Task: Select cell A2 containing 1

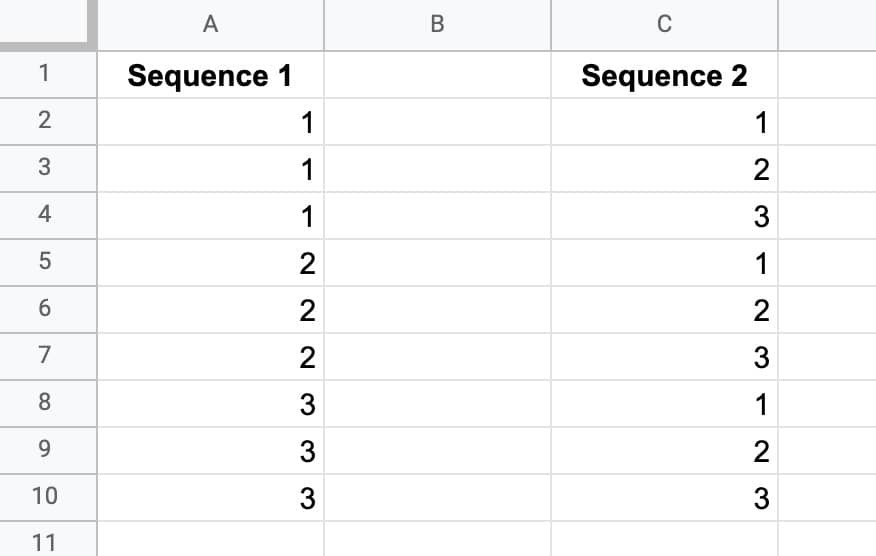Action: click(211, 122)
